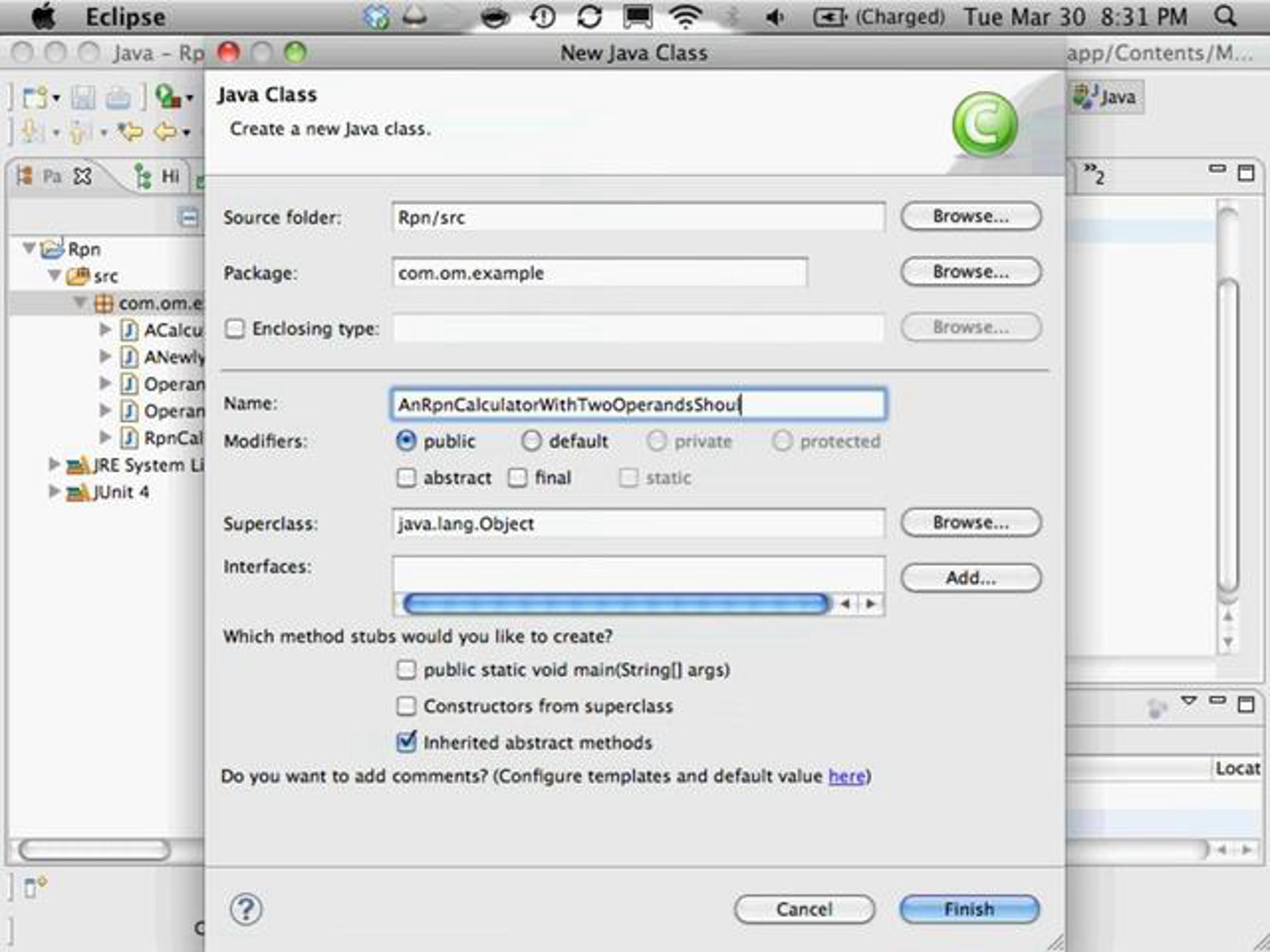Click Browse next to Package field
This screenshot has height=952, width=1270.
click(971, 271)
